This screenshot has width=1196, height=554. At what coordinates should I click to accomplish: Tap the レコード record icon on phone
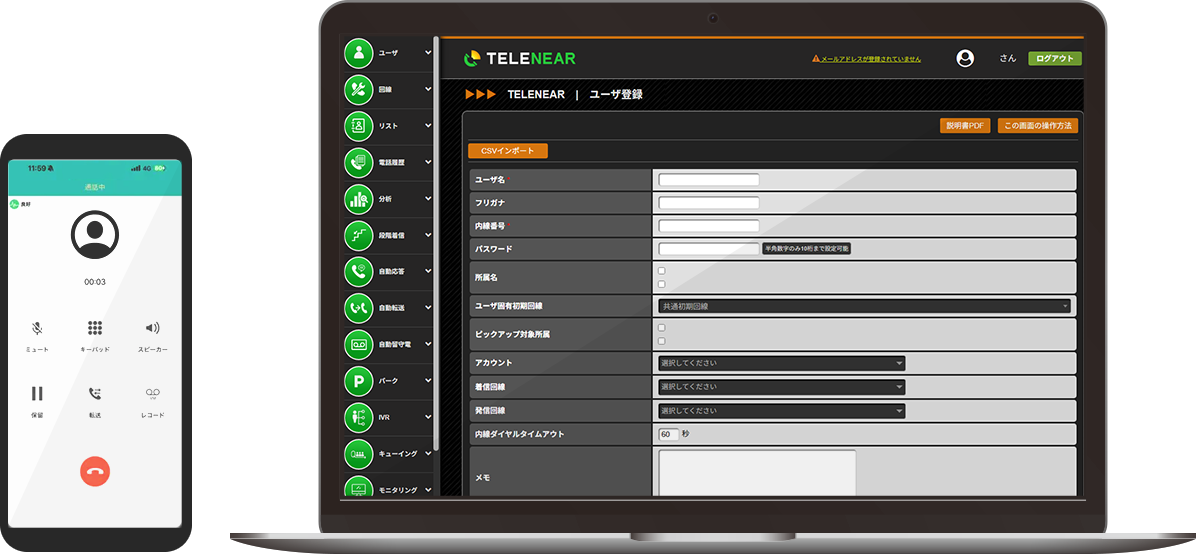pos(153,394)
